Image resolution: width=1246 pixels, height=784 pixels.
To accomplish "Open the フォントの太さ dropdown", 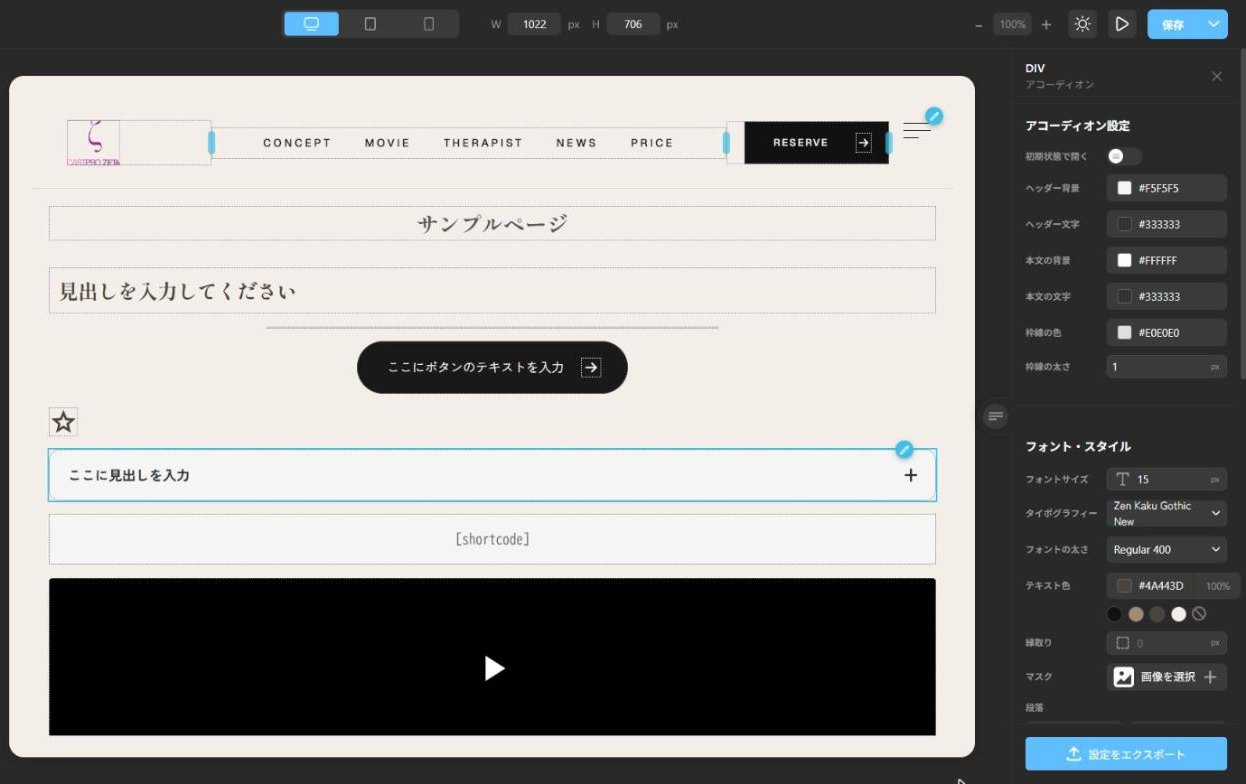I will click(x=1167, y=550).
